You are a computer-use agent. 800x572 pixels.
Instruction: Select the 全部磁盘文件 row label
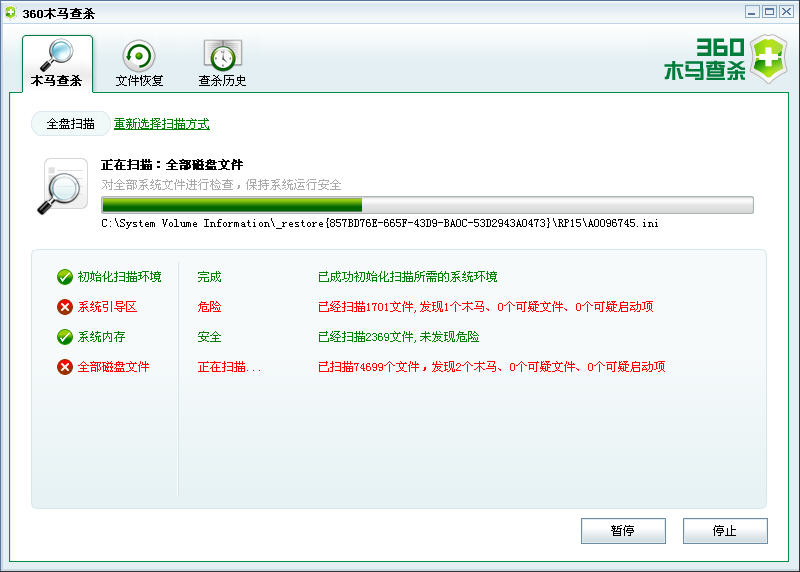click(x=113, y=367)
